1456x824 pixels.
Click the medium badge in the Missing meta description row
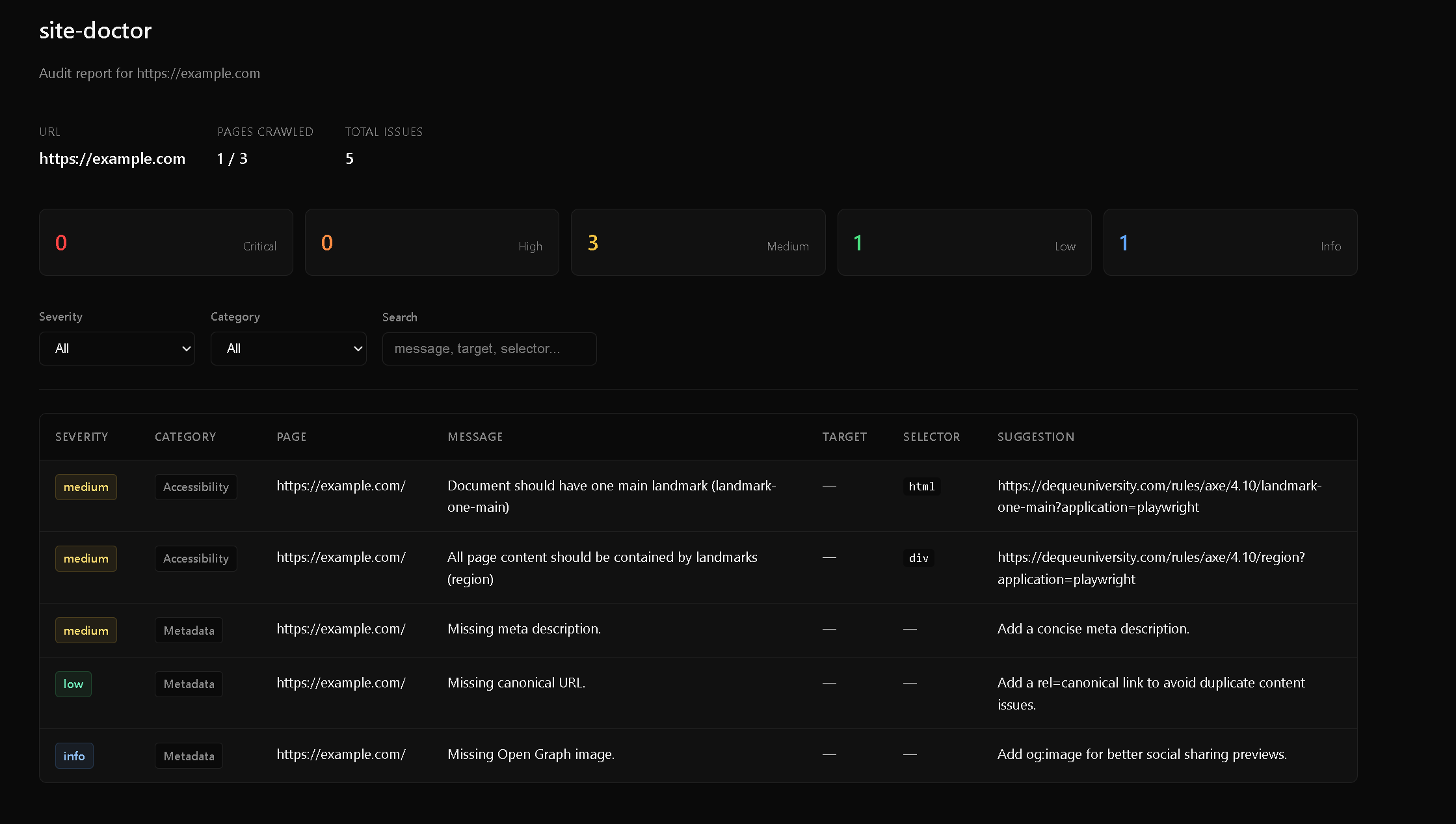86,630
